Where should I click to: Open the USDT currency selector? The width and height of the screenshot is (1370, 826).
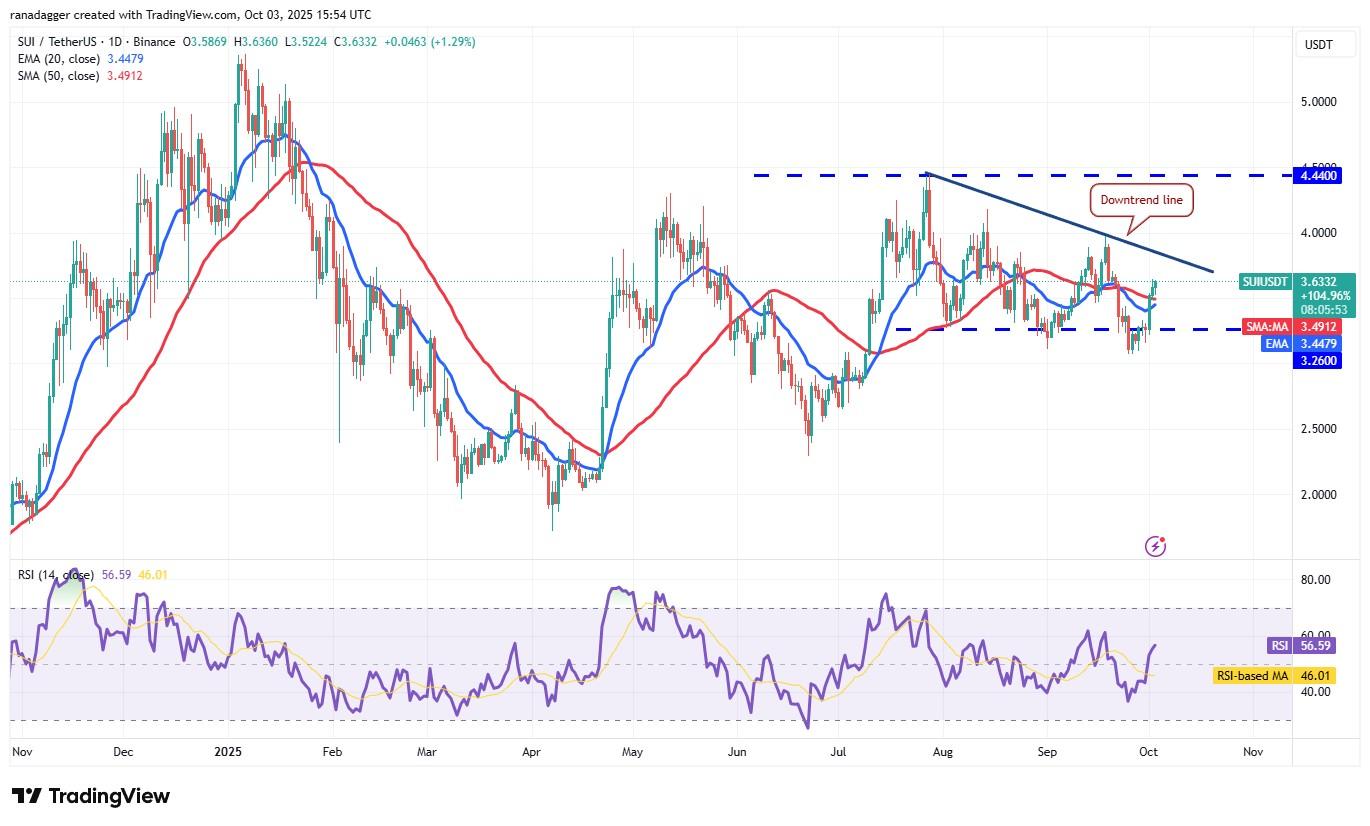[x=1318, y=44]
